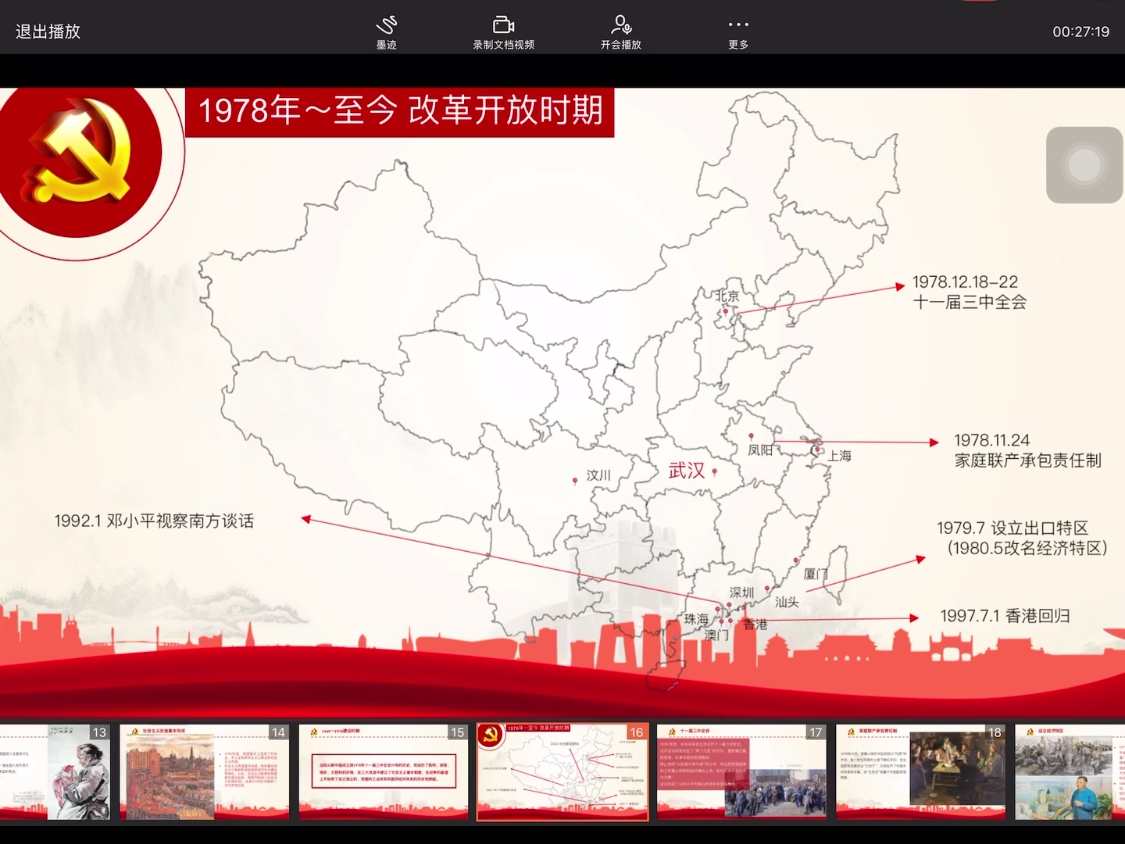Click the 北京 map pin marker
Screen dimensions: 1125x844
point(727,313)
